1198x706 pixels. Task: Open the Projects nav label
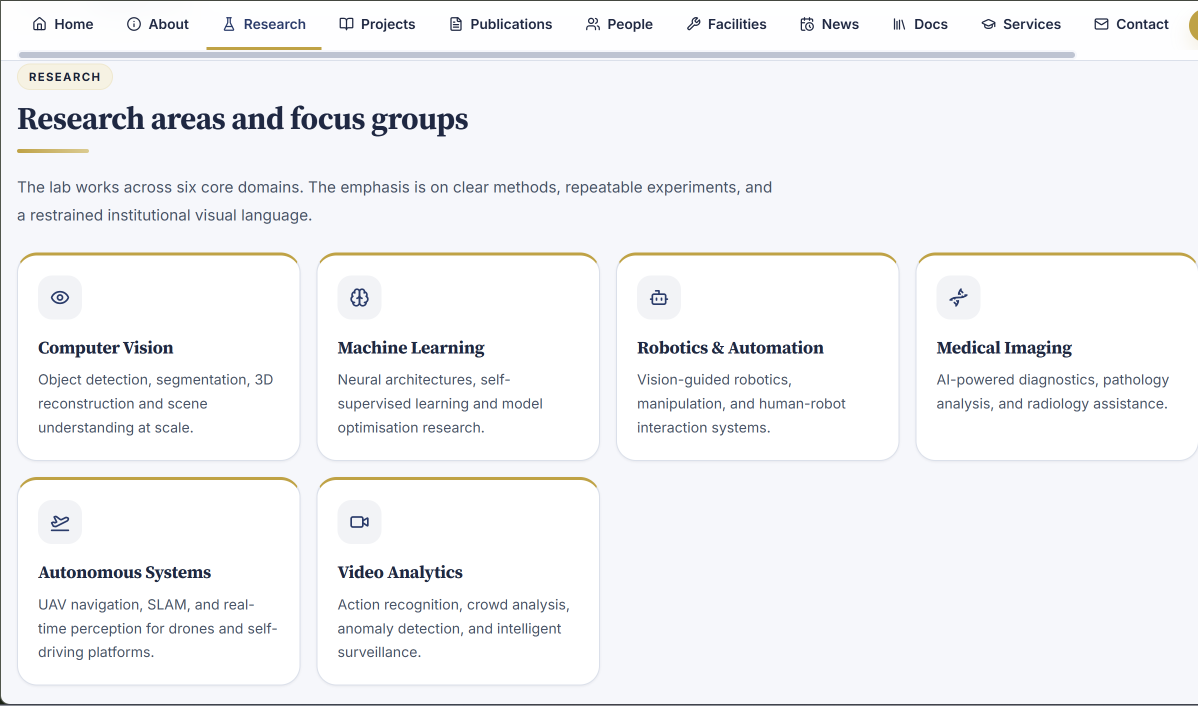pos(388,24)
